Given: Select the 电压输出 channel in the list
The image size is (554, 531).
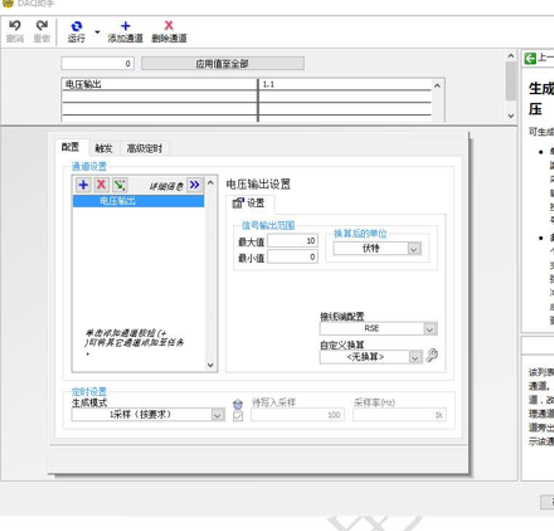Looking at the screenshot, I should [138, 201].
